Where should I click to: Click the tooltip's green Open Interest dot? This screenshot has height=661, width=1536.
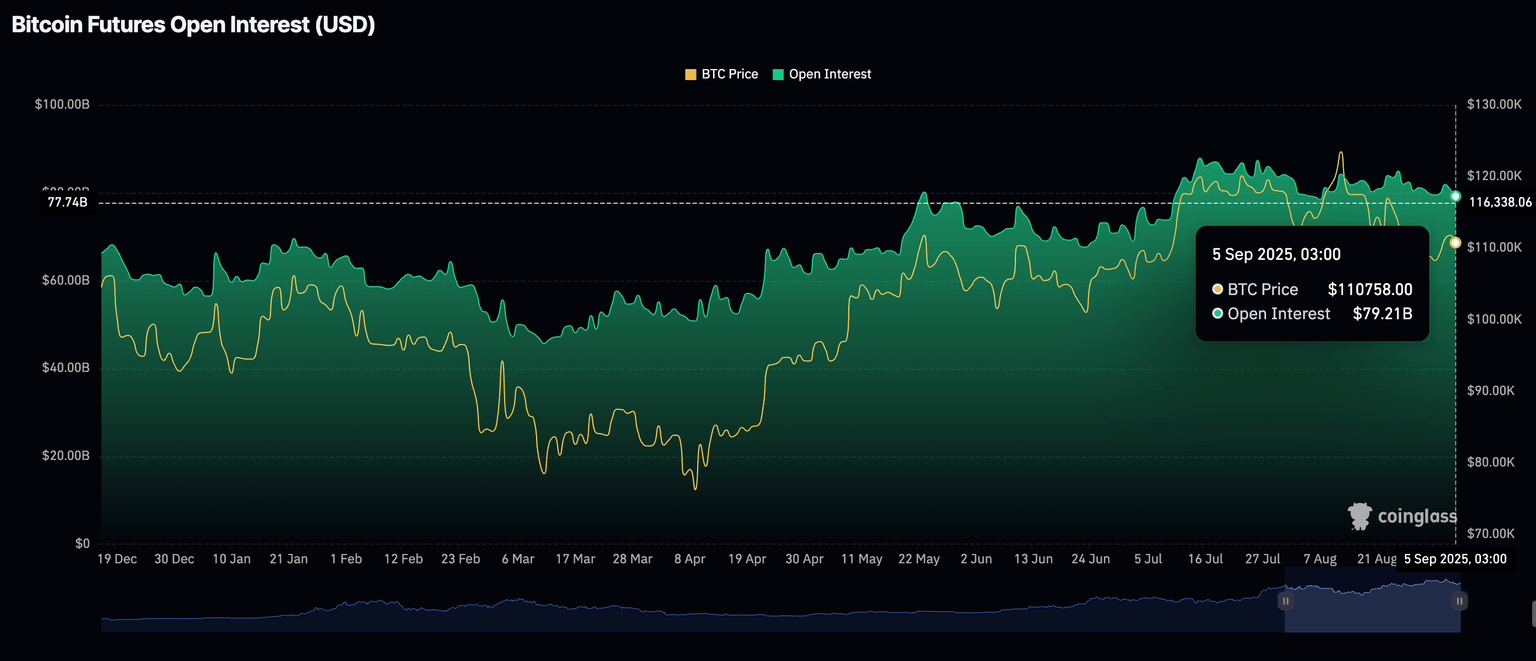point(1217,314)
